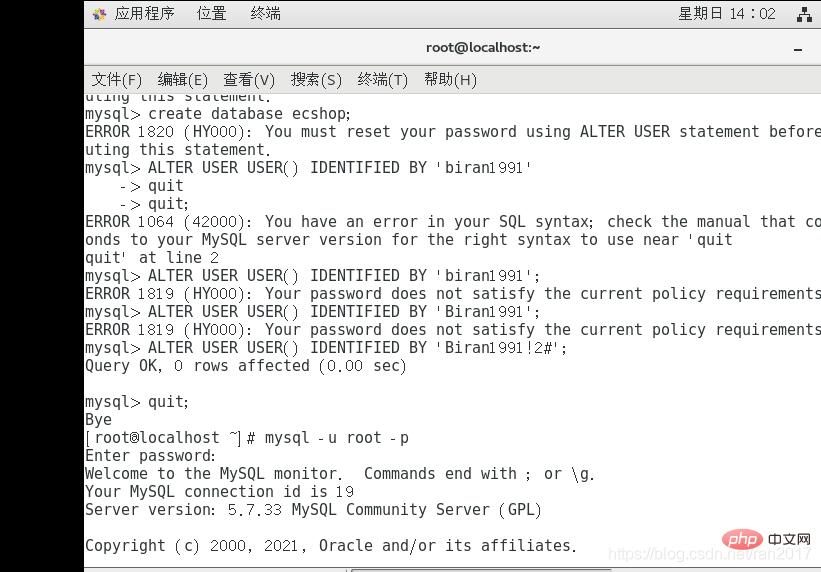Minimize the root@localhost terminal window
Image resolution: width=821 pixels, height=572 pixels.
[x=798, y=49]
